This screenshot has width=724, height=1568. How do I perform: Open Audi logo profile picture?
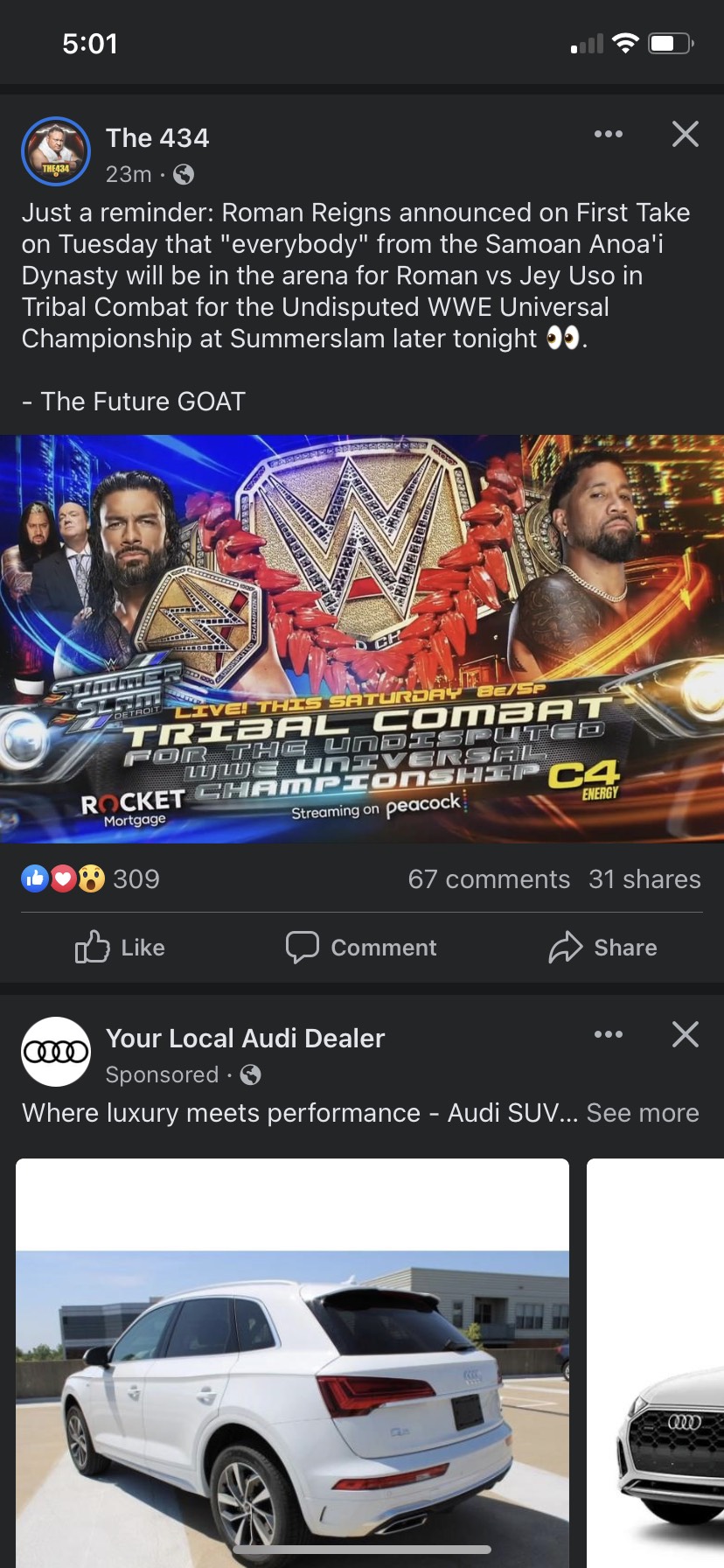click(x=56, y=1052)
